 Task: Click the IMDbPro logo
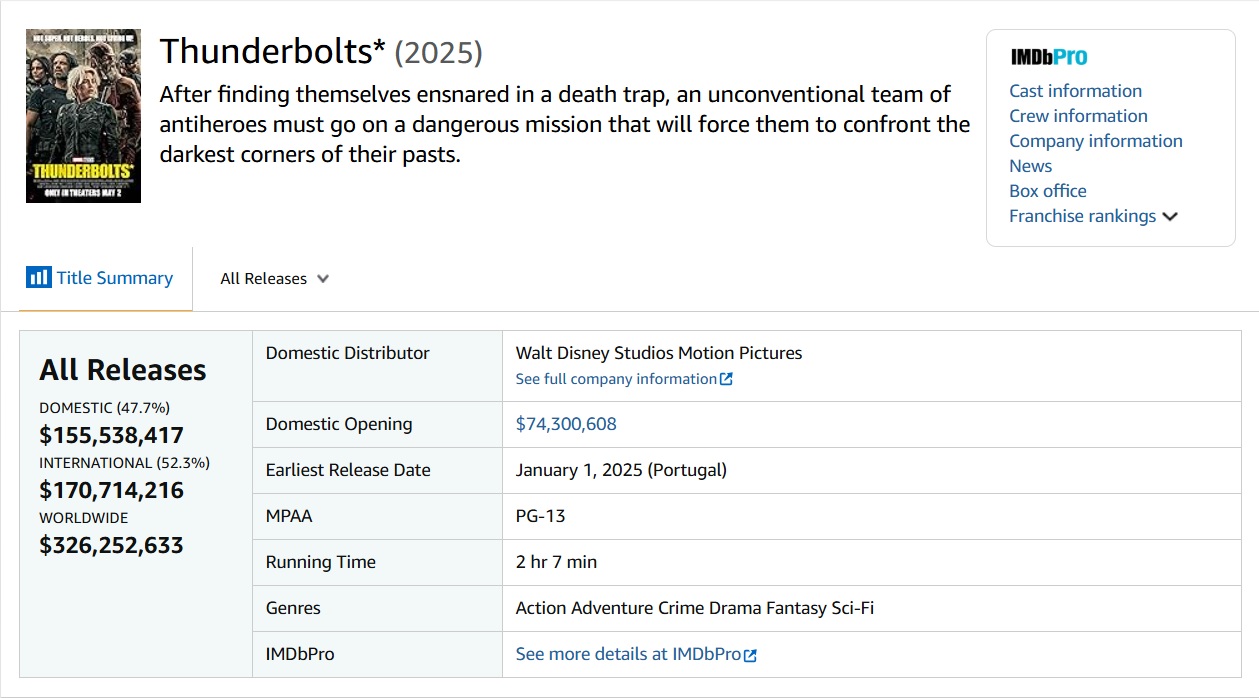coord(1048,57)
